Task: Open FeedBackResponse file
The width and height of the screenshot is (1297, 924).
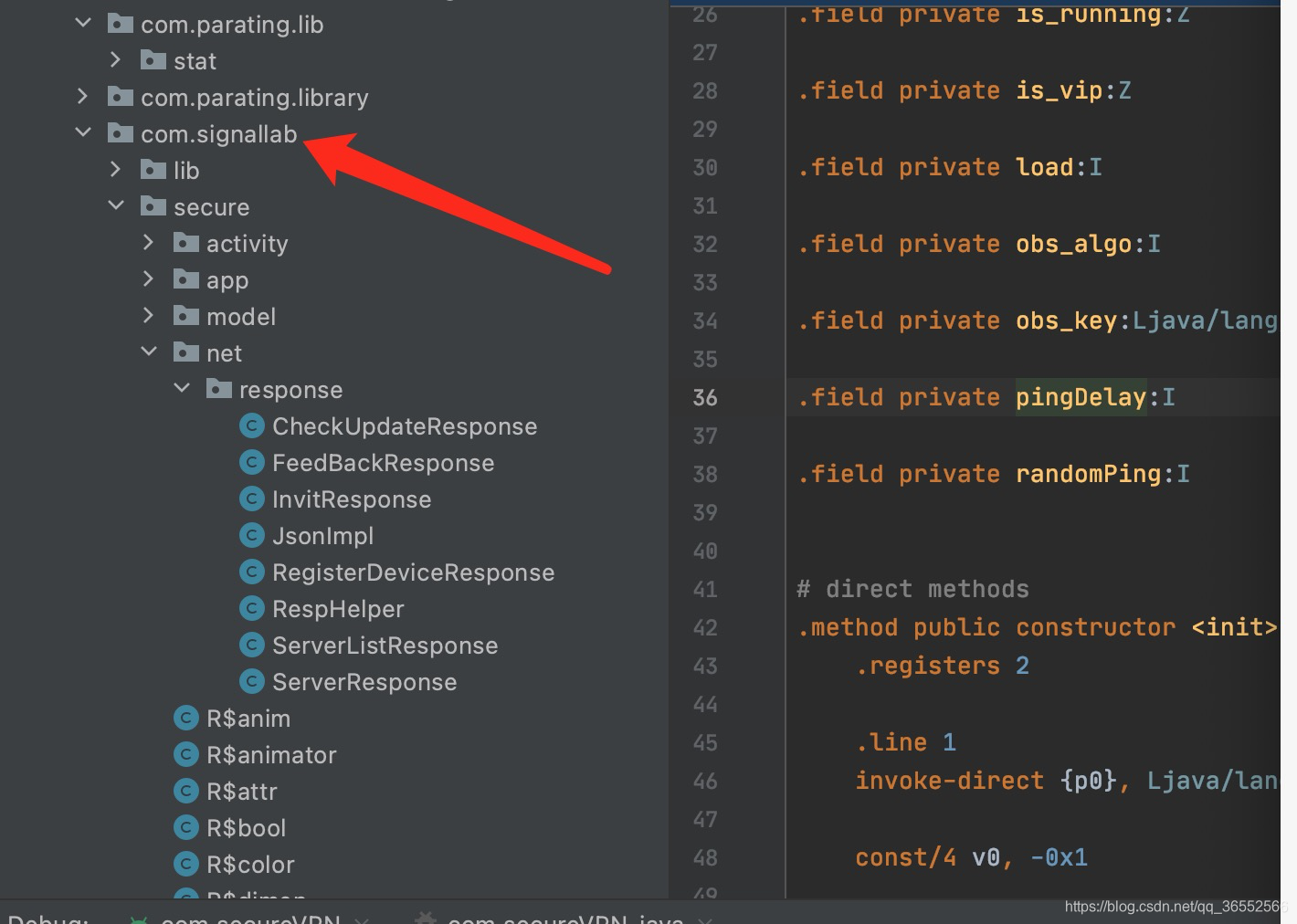Action: [384, 463]
